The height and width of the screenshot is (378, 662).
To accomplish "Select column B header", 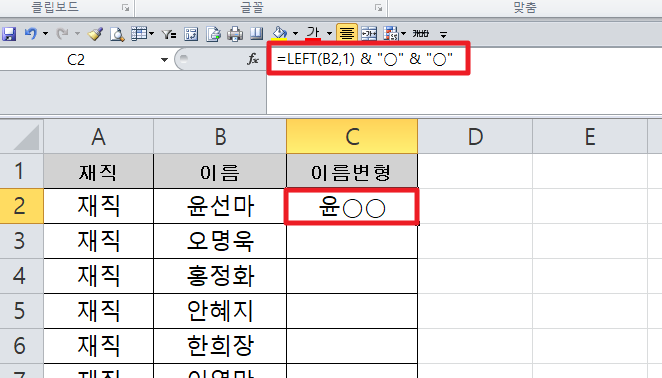I will [220, 136].
